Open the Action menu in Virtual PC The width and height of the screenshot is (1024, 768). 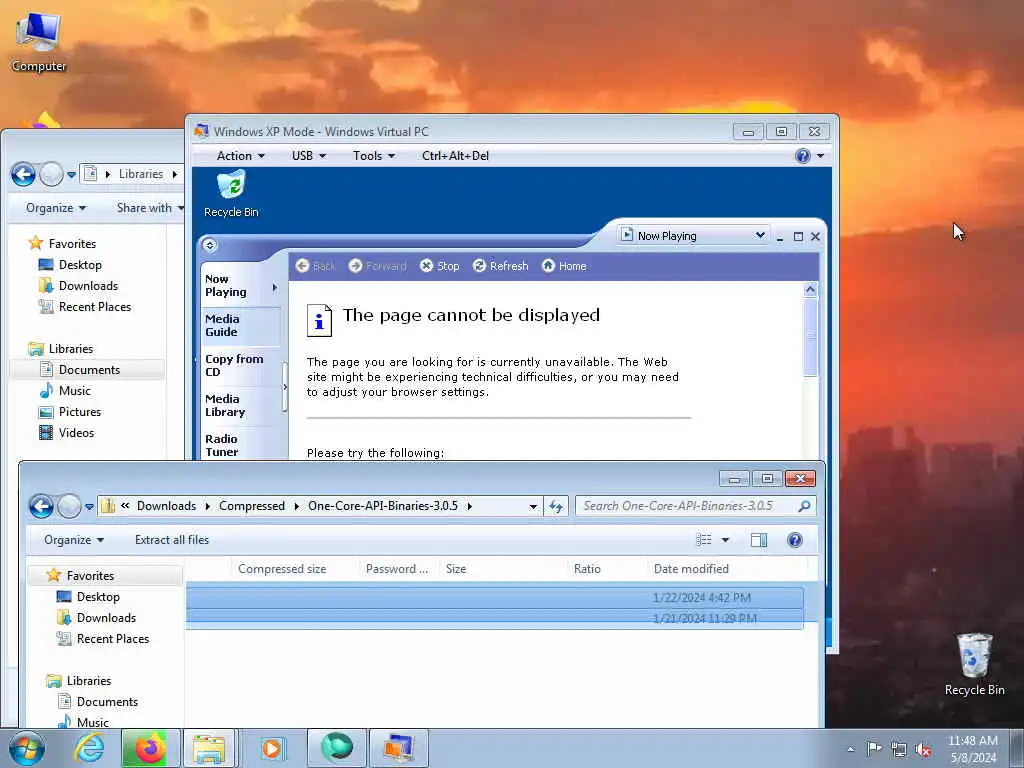tap(240, 156)
